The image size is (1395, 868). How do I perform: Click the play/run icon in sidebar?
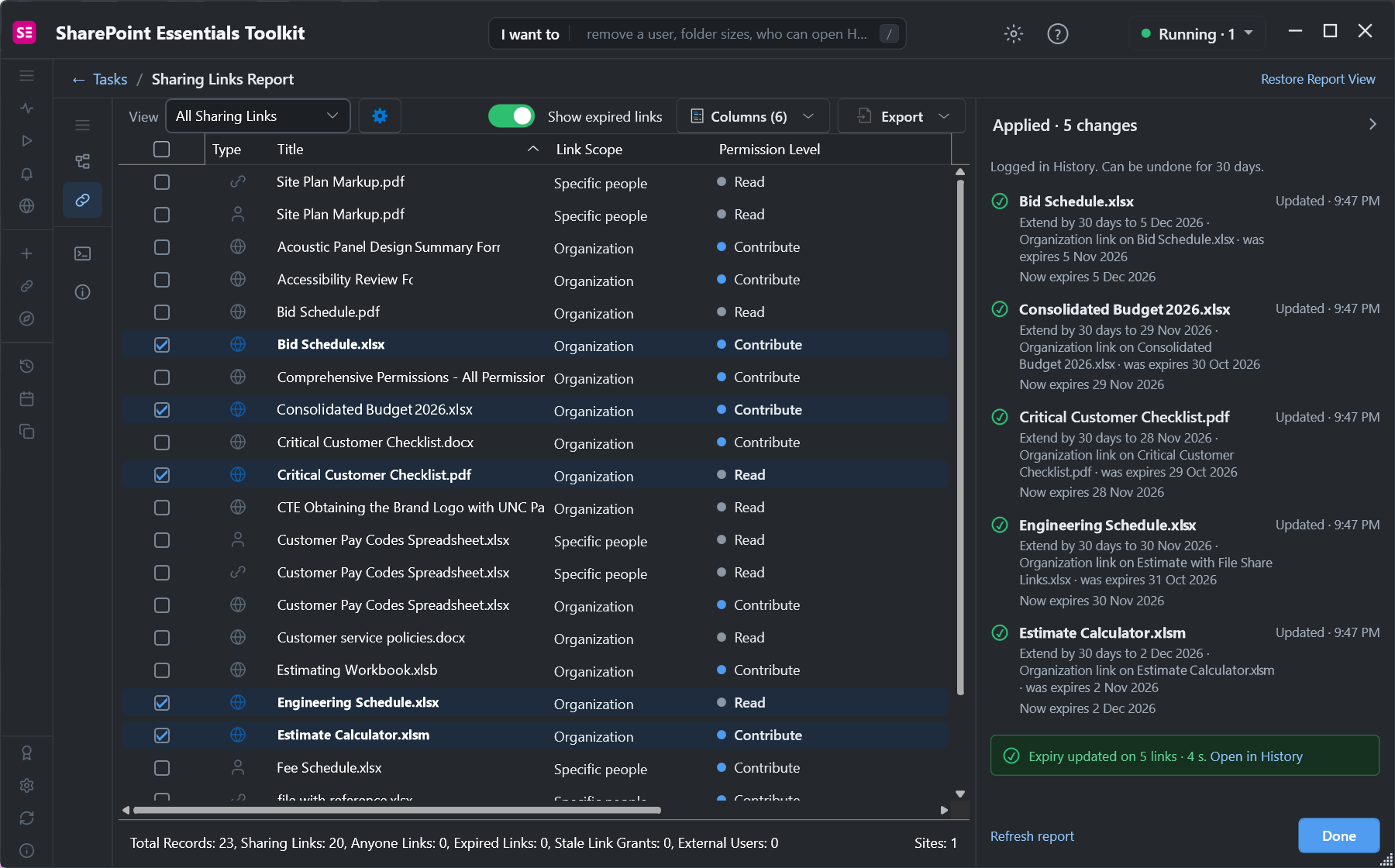tap(26, 140)
